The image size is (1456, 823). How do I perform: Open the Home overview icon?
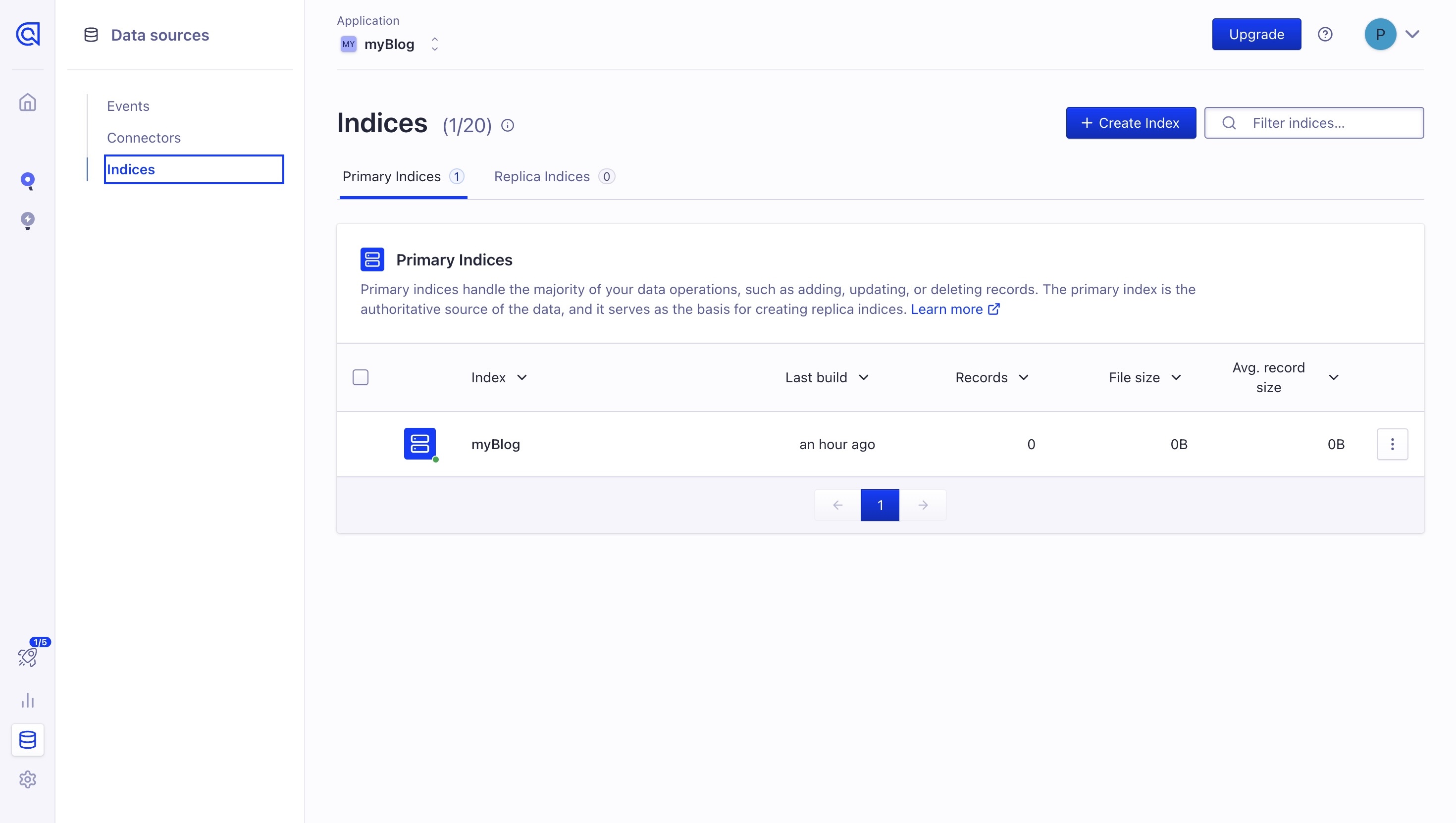point(28,103)
